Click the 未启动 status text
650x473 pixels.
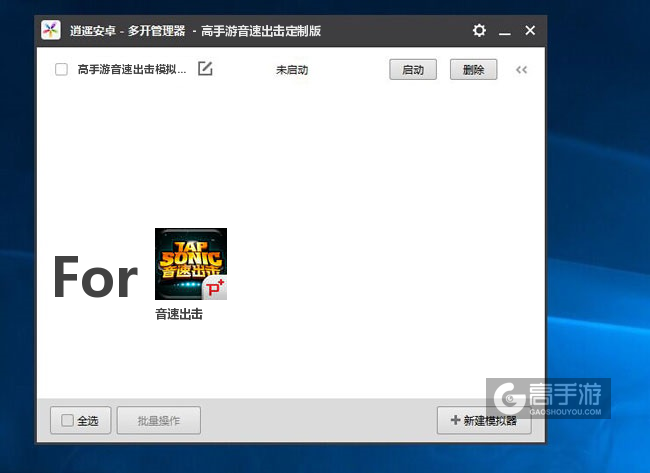[292, 70]
